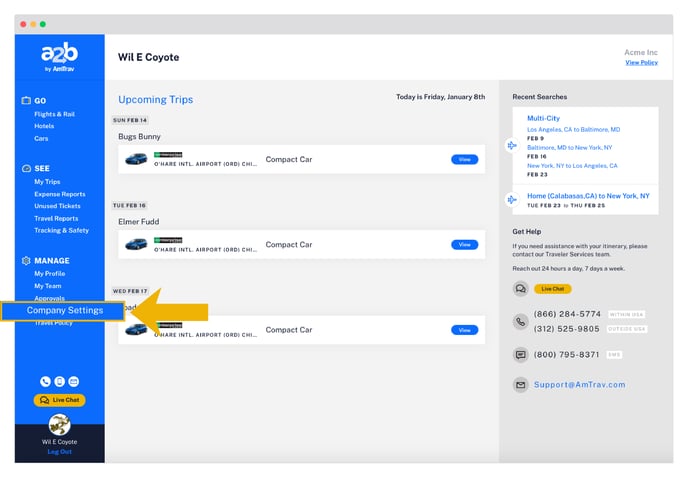Click the phone icon in the sidebar
Image resolution: width=688 pixels, height=478 pixels.
(46, 381)
